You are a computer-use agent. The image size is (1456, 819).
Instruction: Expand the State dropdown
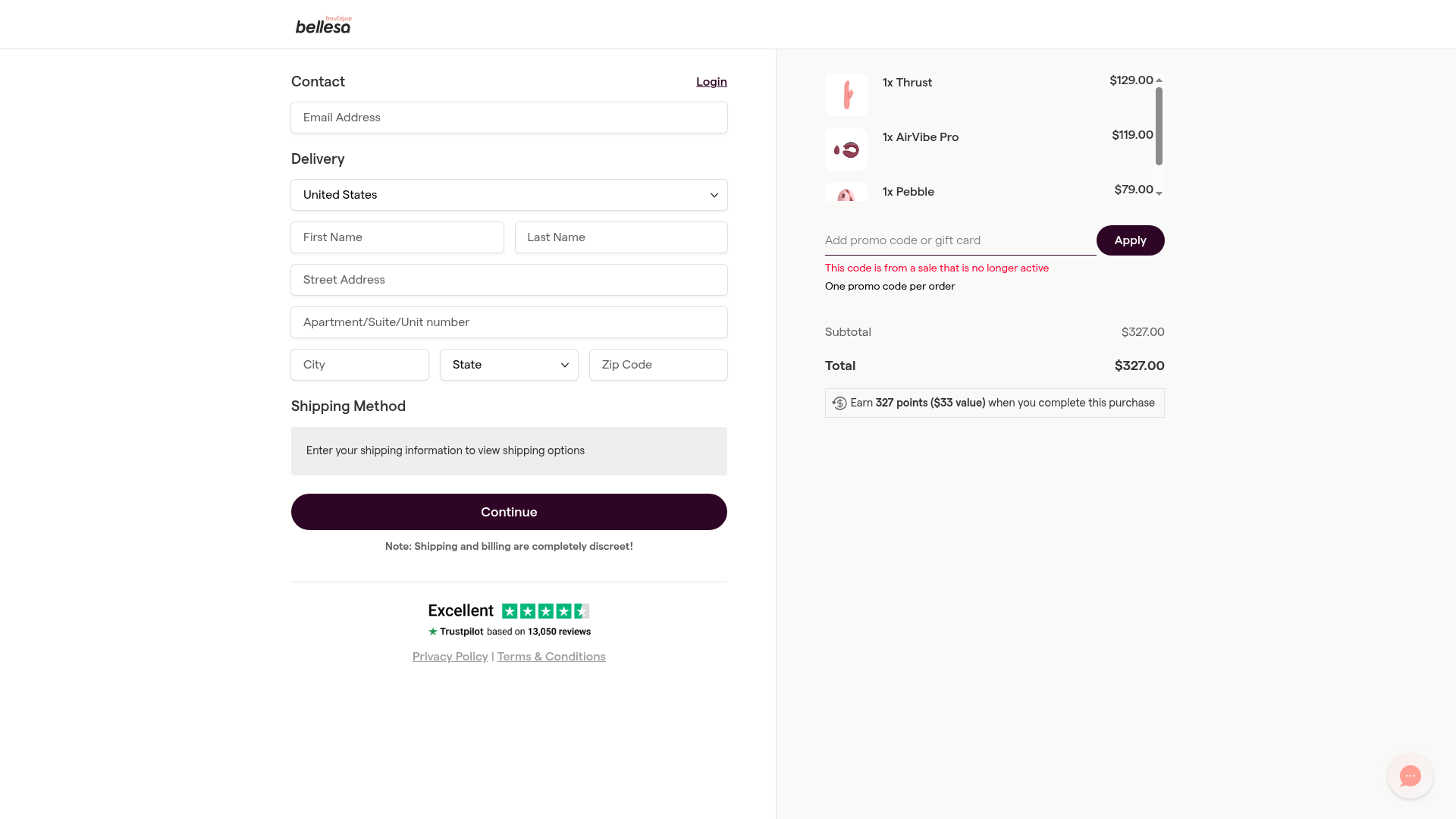pos(509,365)
